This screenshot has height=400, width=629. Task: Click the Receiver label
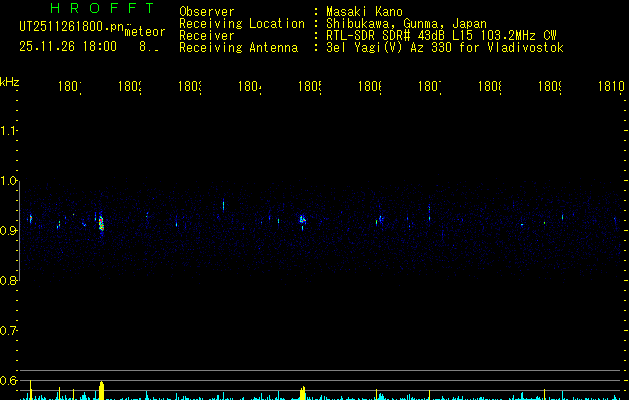[207, 36]
